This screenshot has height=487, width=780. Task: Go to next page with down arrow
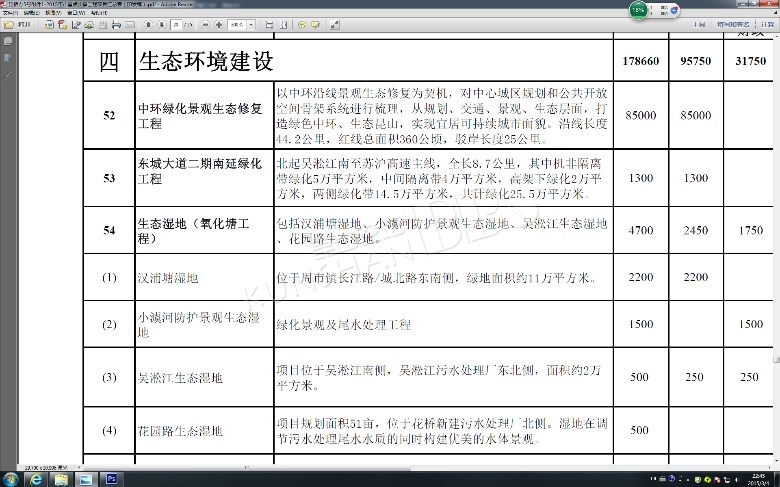click(x=162, y=24)
